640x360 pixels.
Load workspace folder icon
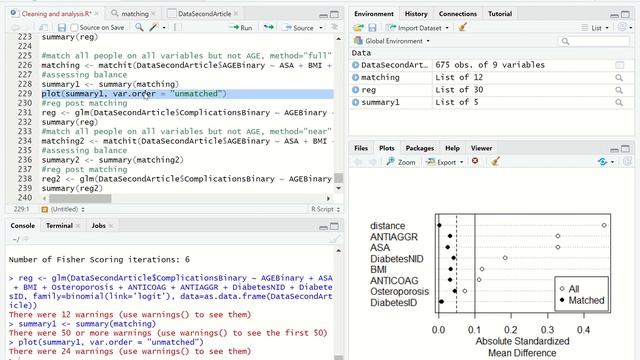(x=358, y=28)
